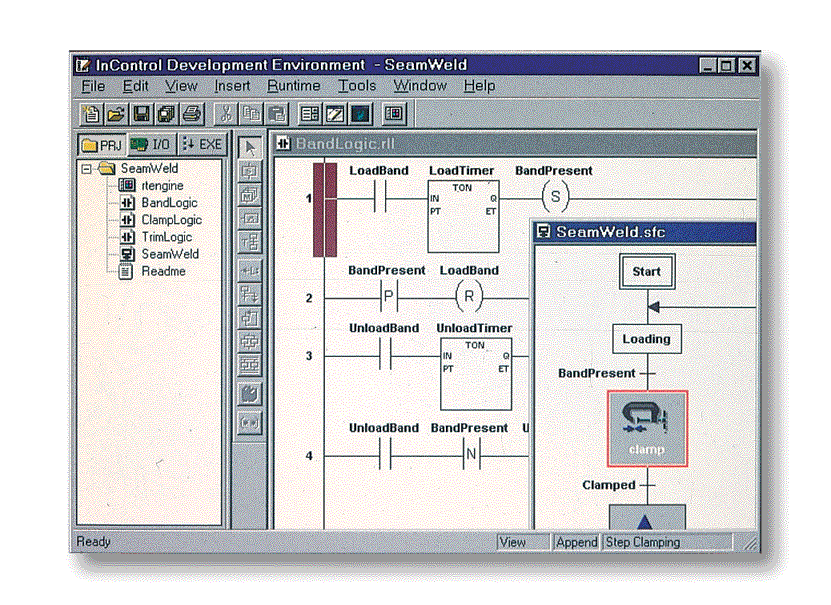Click the BandPresent transition in SFC

[648, 373]
